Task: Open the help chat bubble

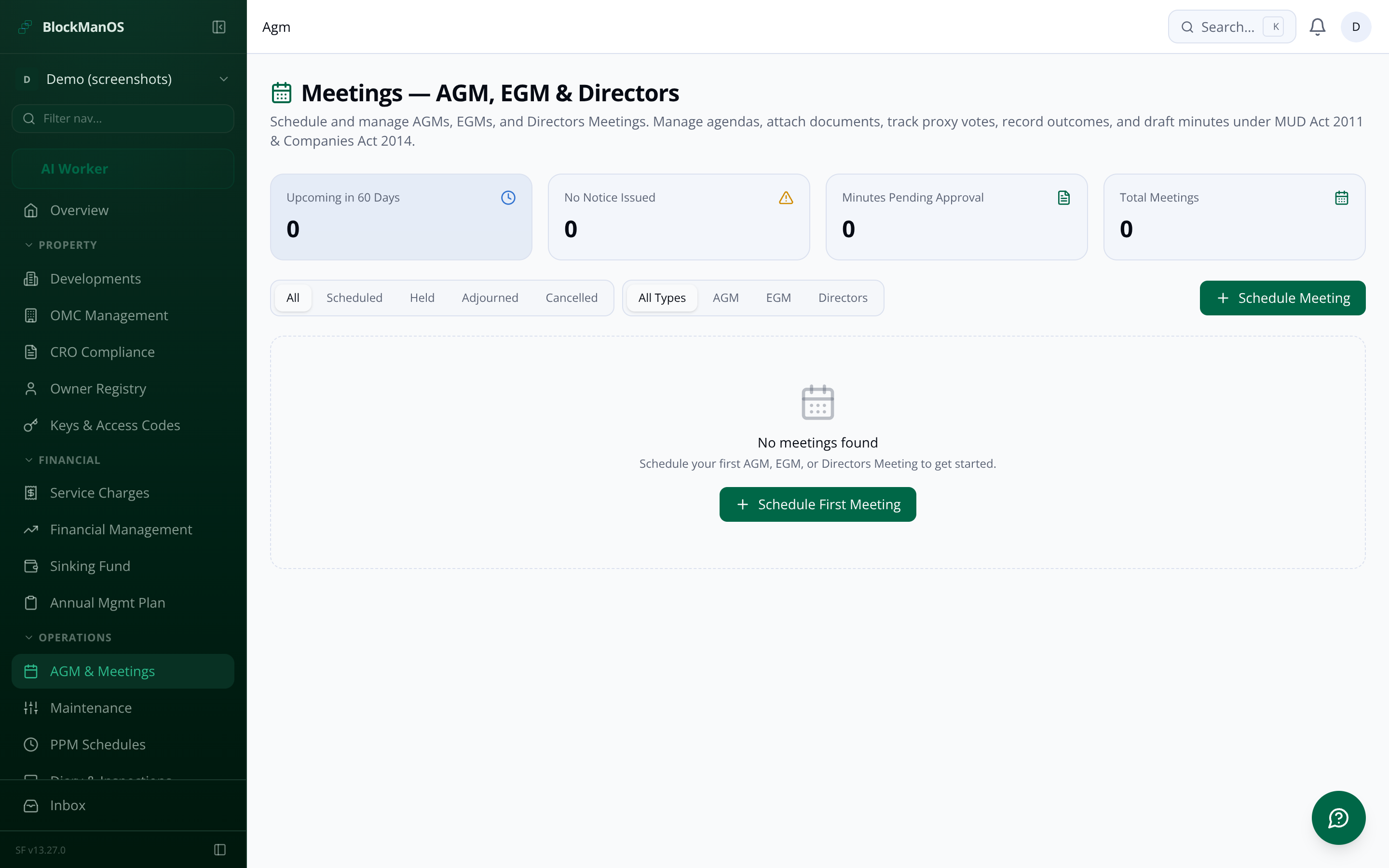Action: pos(1338,817)
